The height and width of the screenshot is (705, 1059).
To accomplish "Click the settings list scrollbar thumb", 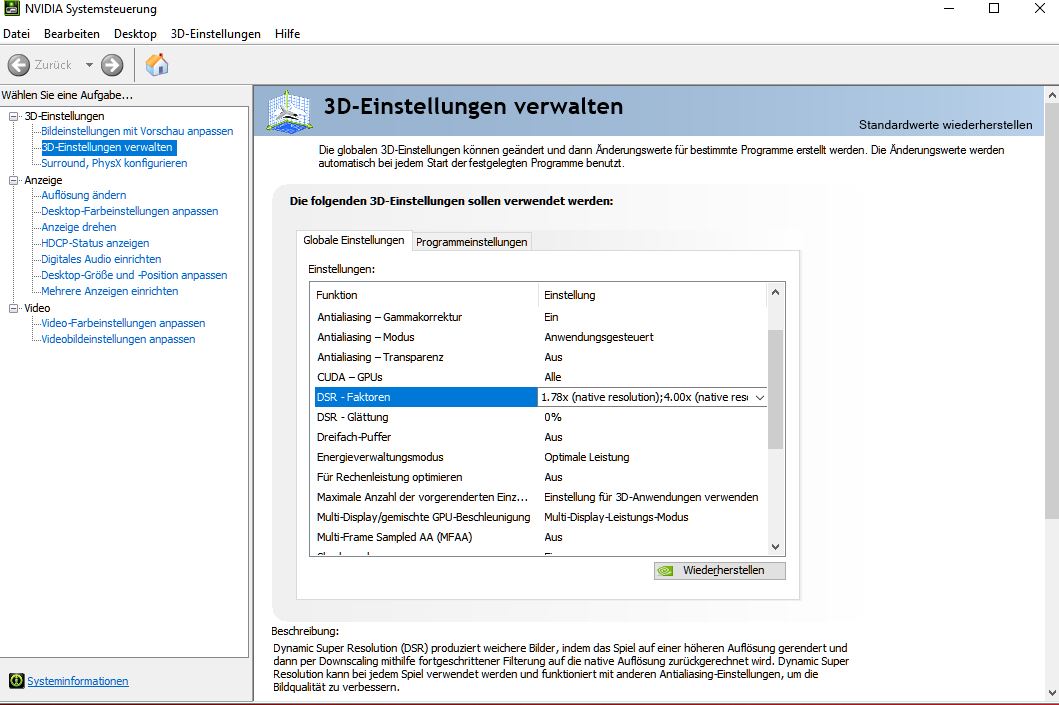I will coord(775,389).
